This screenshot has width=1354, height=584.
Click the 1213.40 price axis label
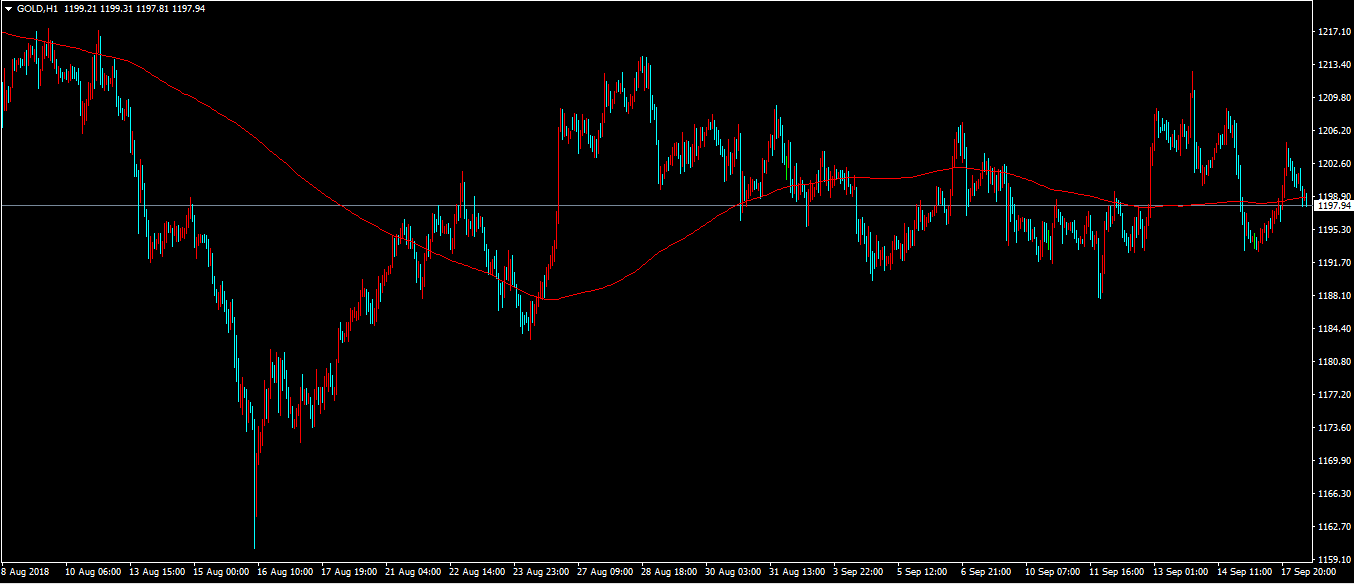[1334, 65]
